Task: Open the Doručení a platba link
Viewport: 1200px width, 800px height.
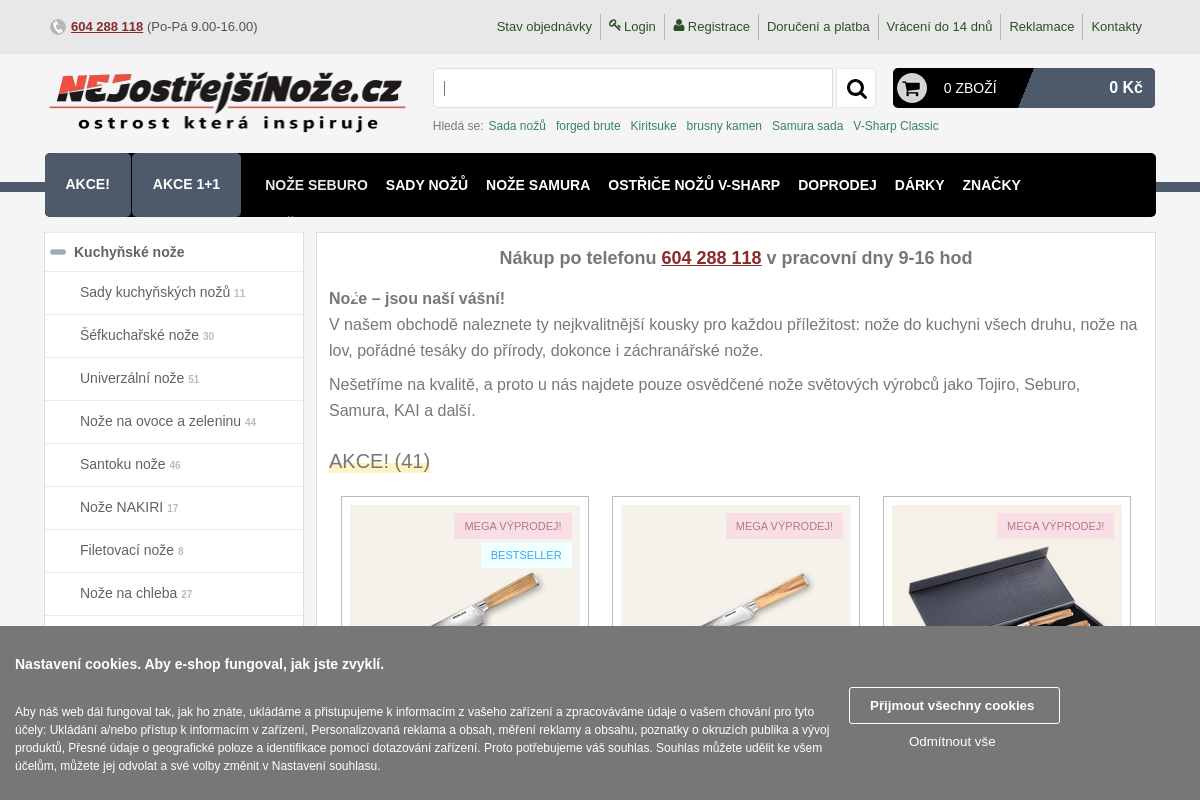Action: pos(818,27)
